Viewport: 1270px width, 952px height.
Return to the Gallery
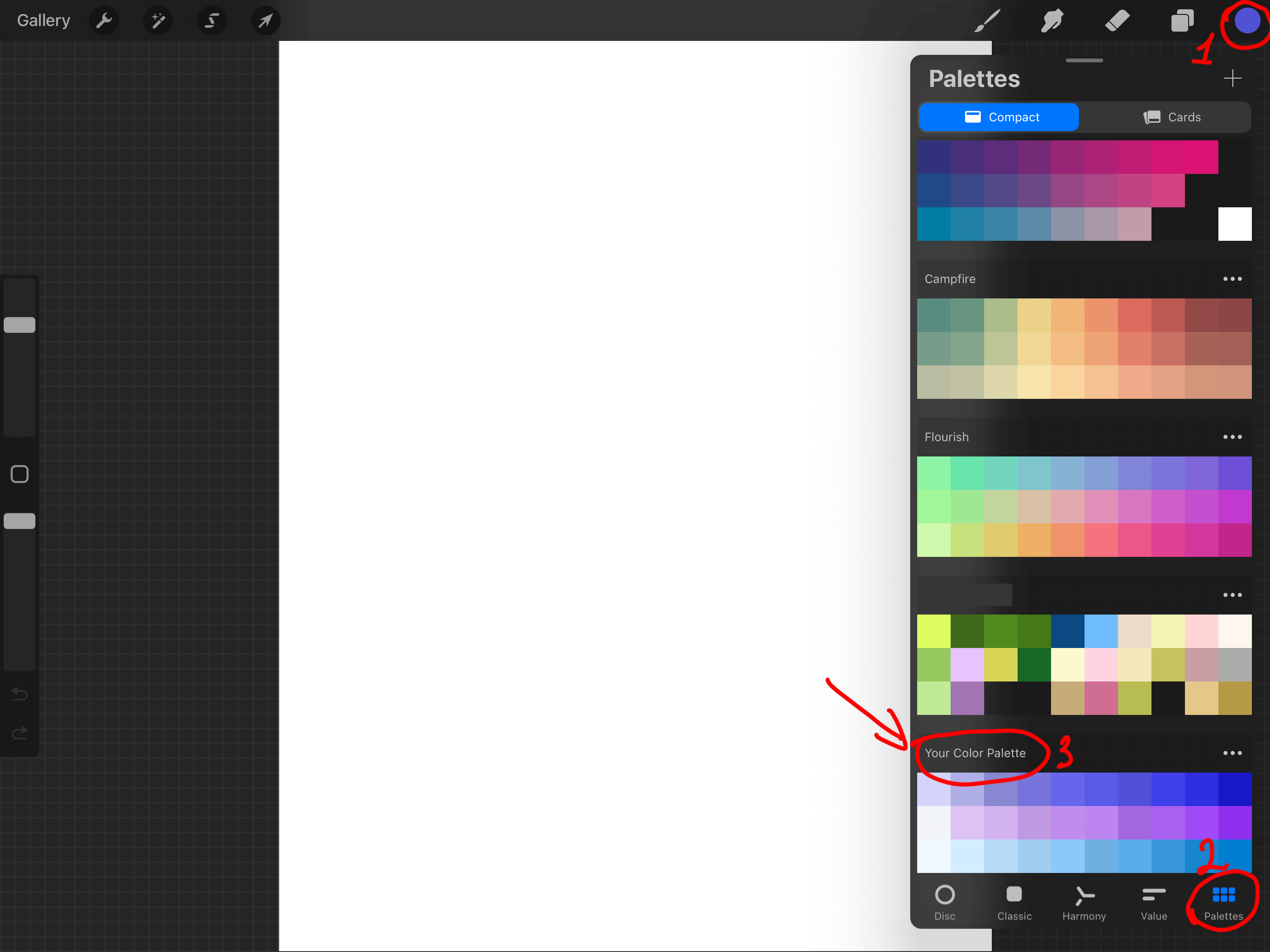(x=44, y=20)
